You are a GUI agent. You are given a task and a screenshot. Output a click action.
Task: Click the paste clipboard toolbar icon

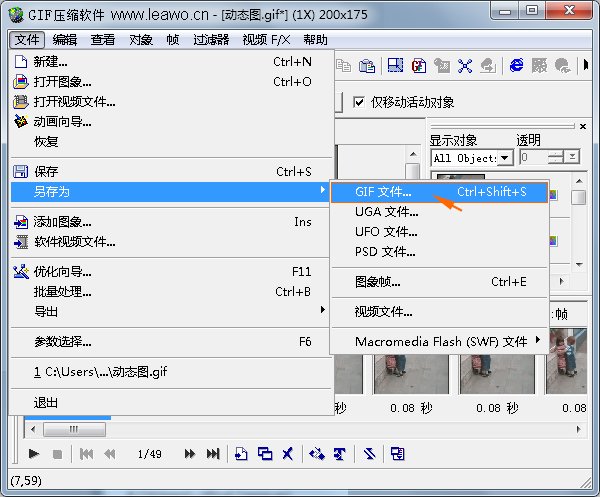(366, 66)
